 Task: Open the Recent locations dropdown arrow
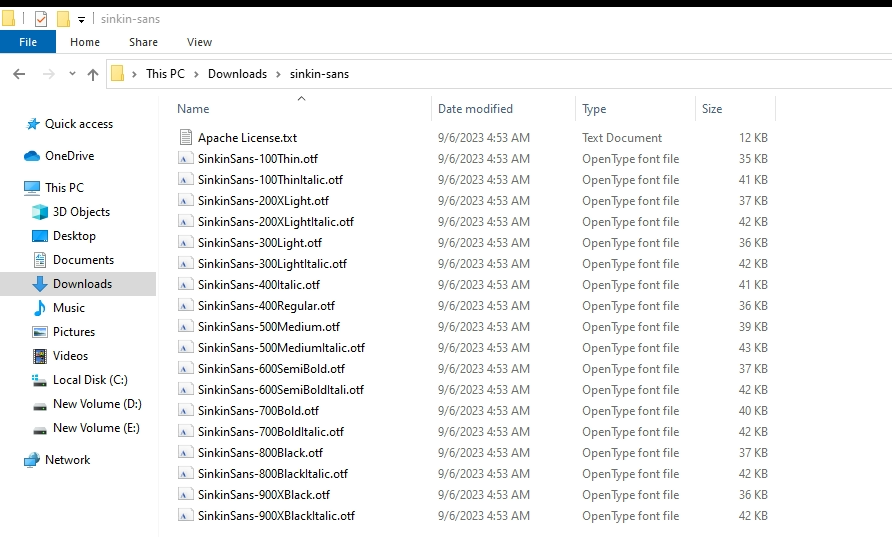pos(72,73)
